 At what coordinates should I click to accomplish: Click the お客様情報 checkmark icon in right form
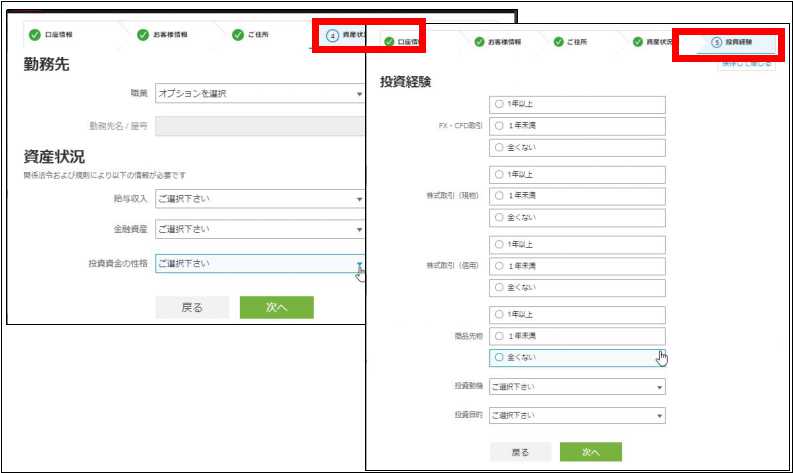[479, 43]
